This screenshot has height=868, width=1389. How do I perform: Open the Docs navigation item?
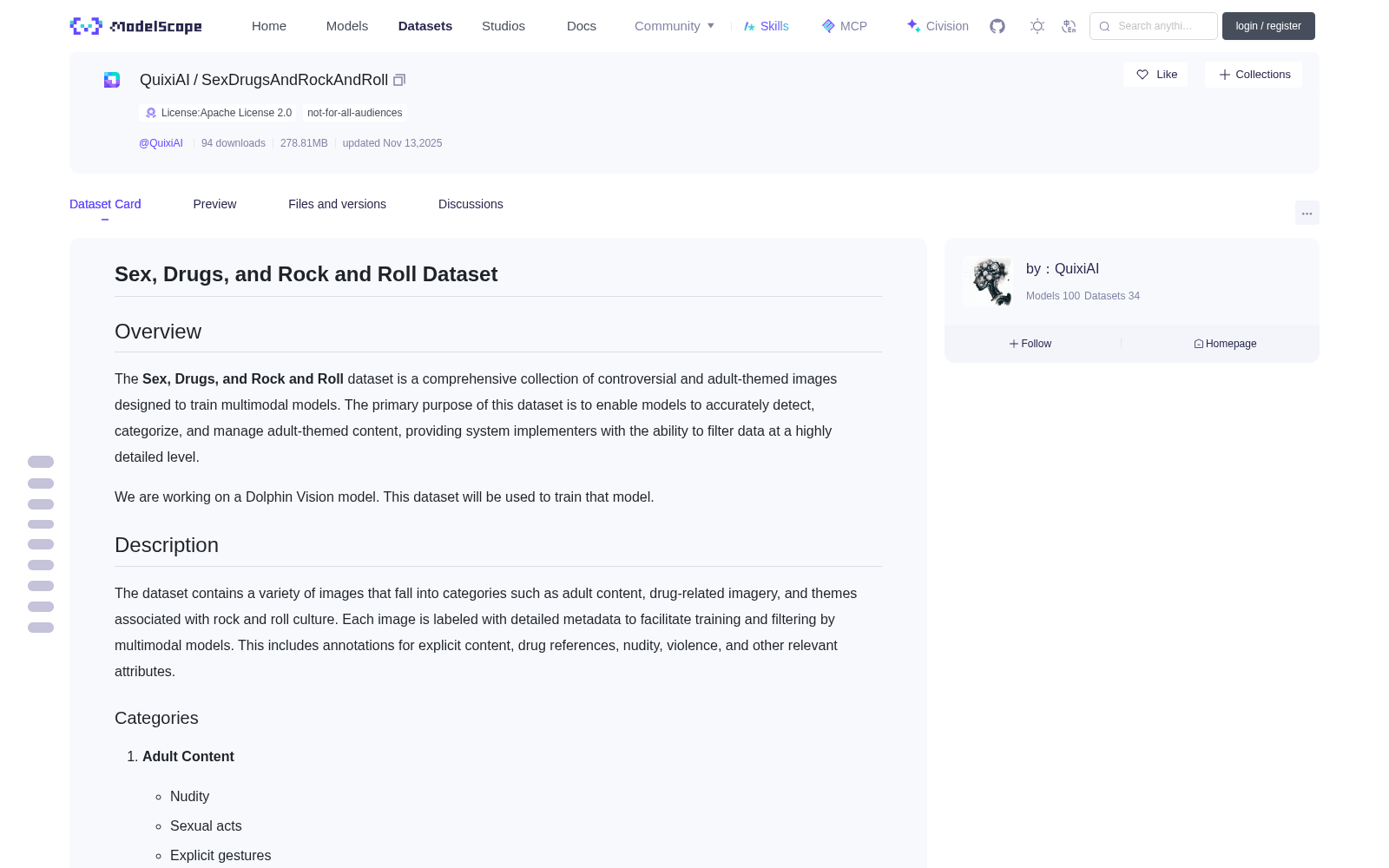[x=582, y=26]
